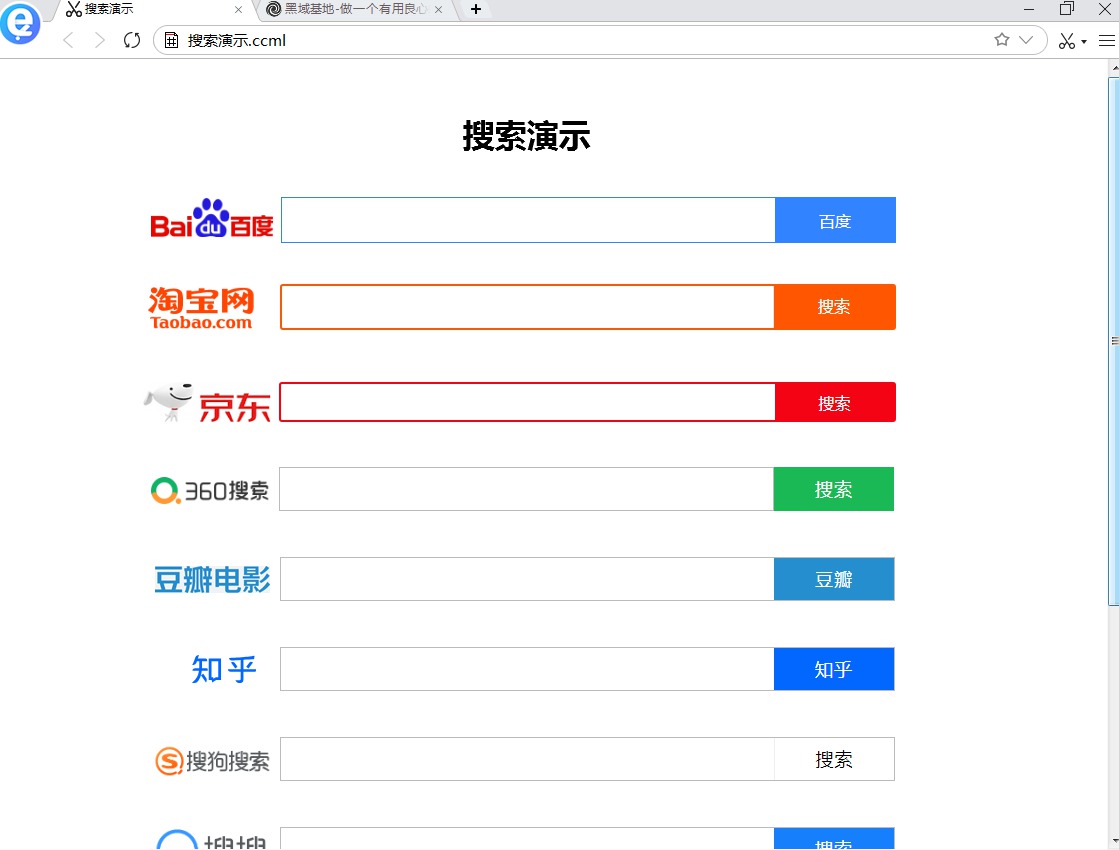Minimize the browser window
The image size is (1119, 850).
tap(1029, 9)
